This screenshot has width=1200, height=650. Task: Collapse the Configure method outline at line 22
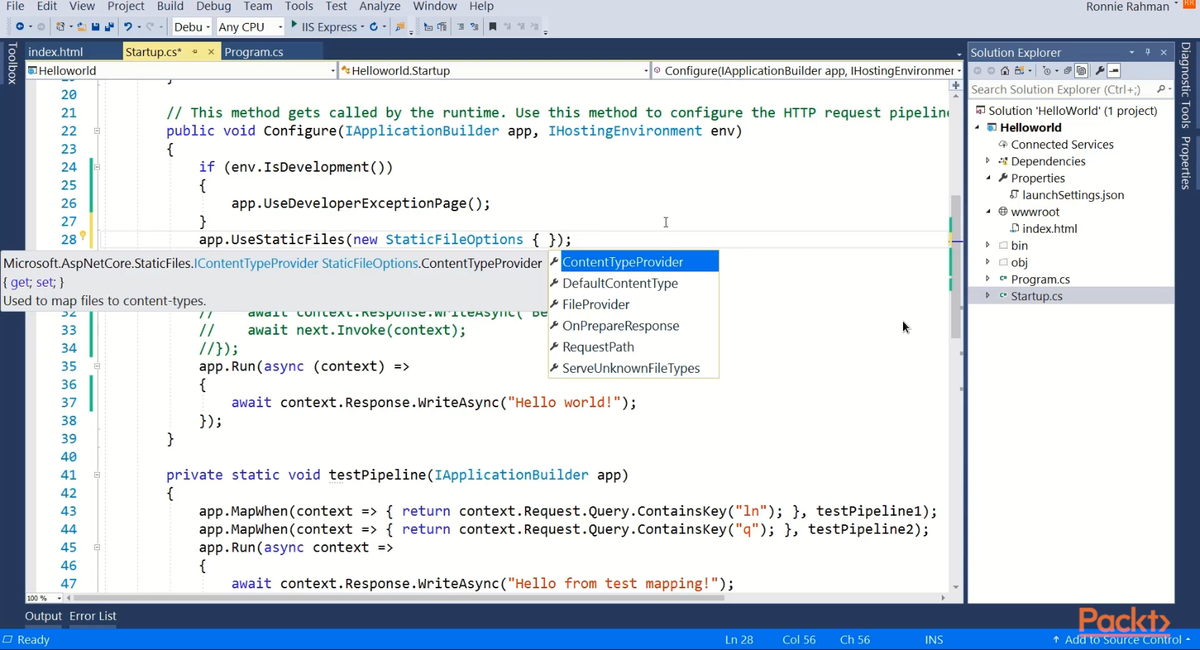point(97,131)
